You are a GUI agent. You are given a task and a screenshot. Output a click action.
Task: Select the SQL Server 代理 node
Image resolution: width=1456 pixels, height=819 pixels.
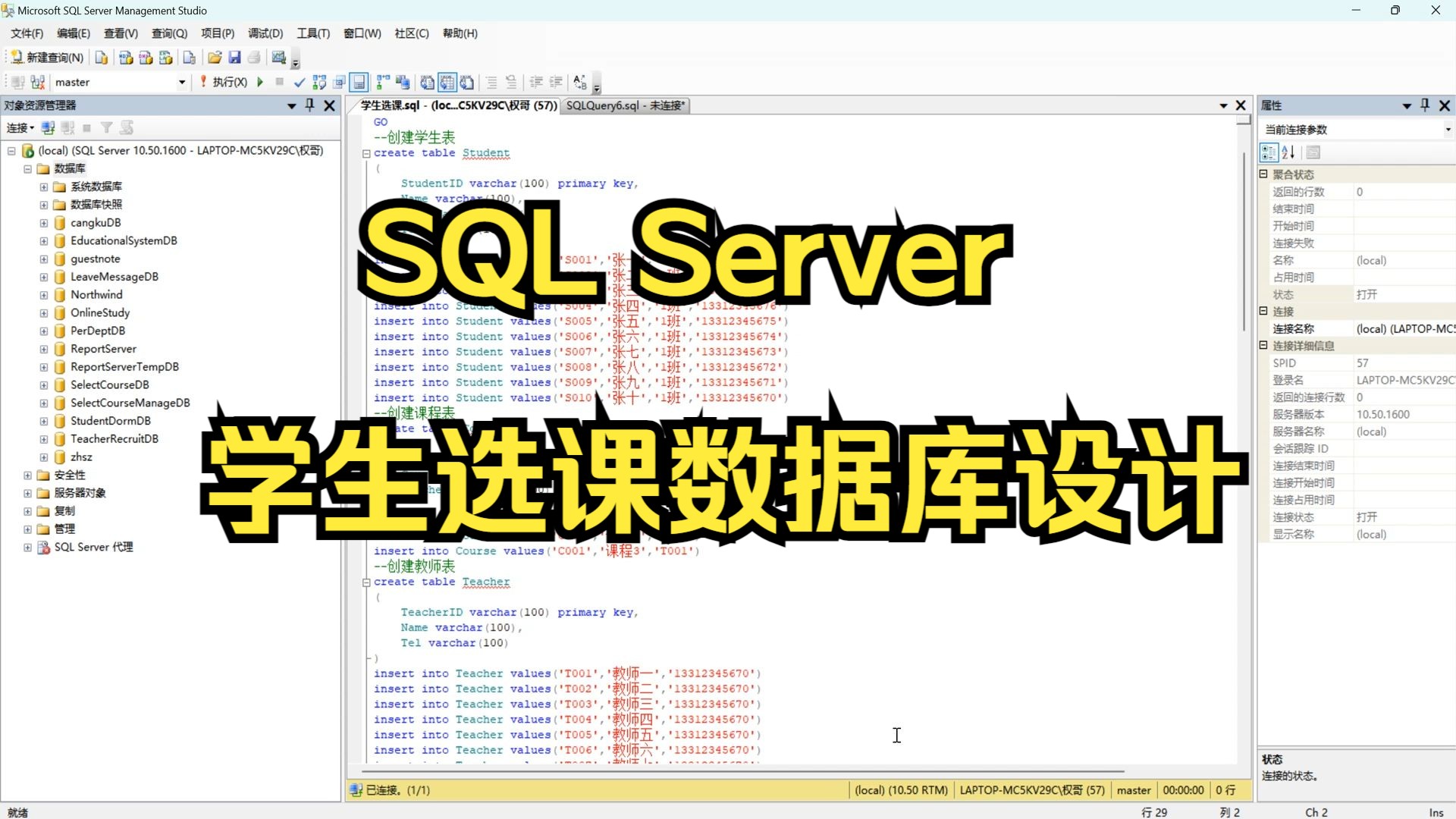click(x=93, y=548)
